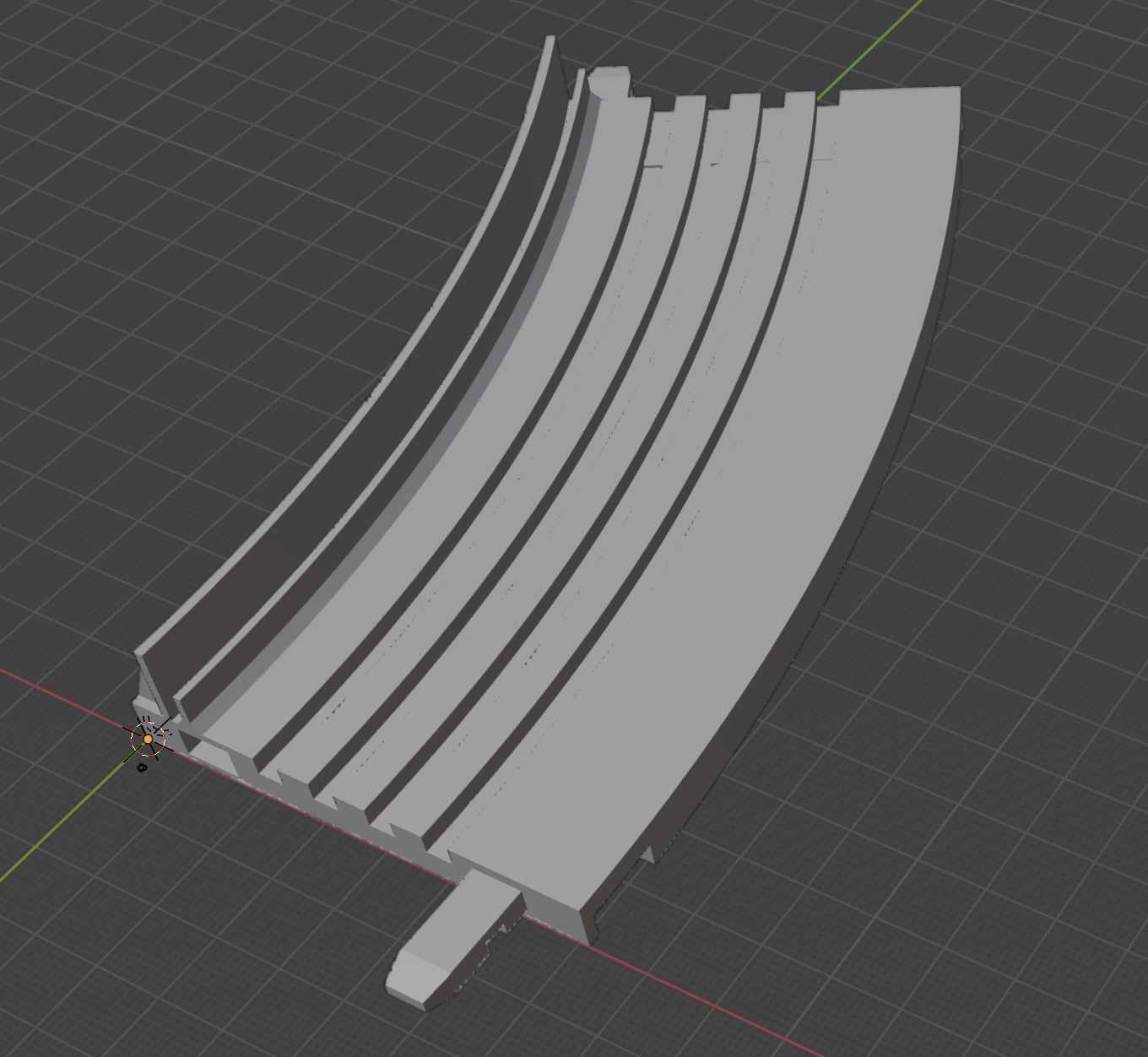1148x1057 pixels.
Task: Click the small black object icon below the 3D cursor
Action: [x=142, y=768]
